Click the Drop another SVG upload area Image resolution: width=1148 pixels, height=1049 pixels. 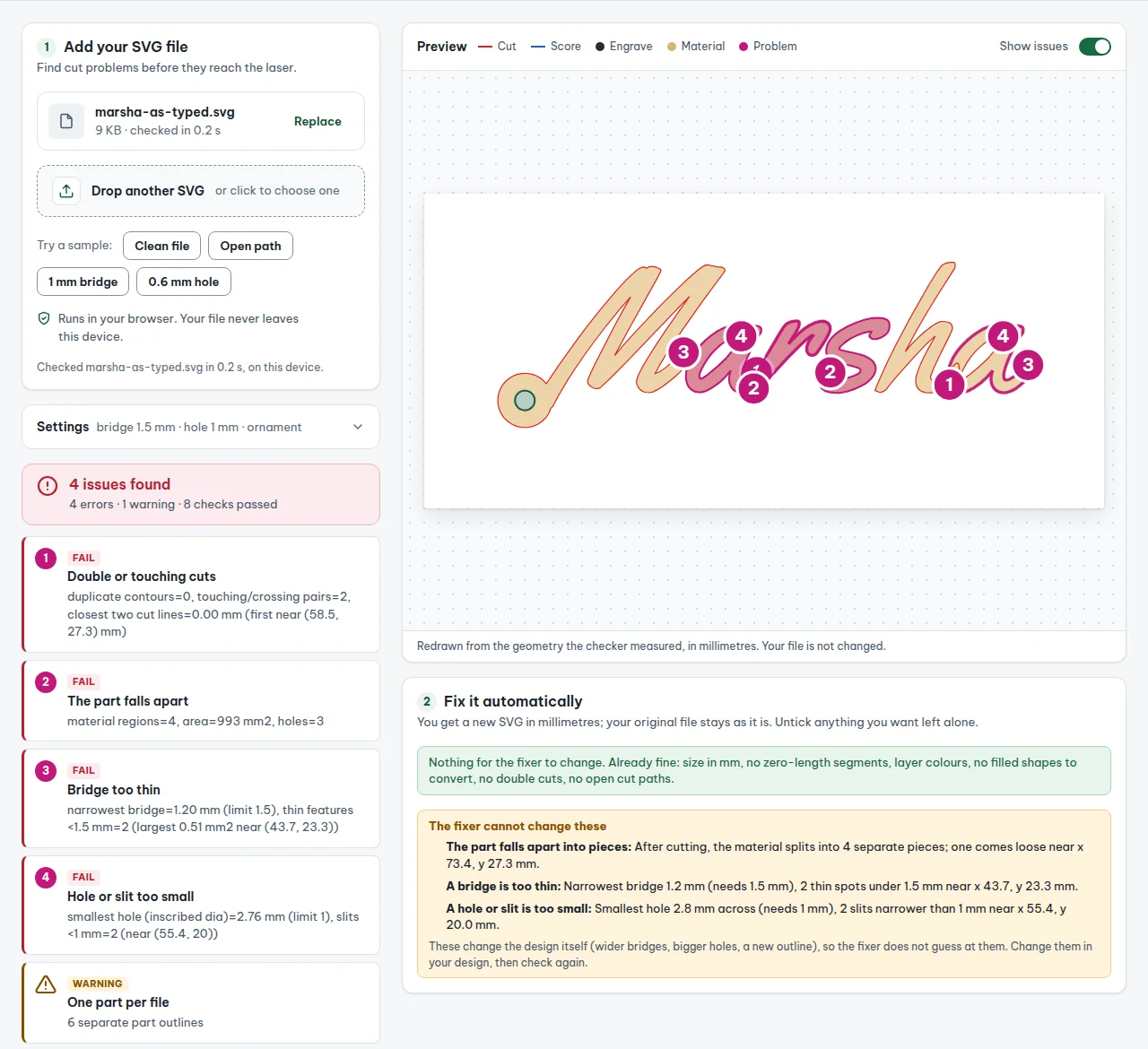201,191
